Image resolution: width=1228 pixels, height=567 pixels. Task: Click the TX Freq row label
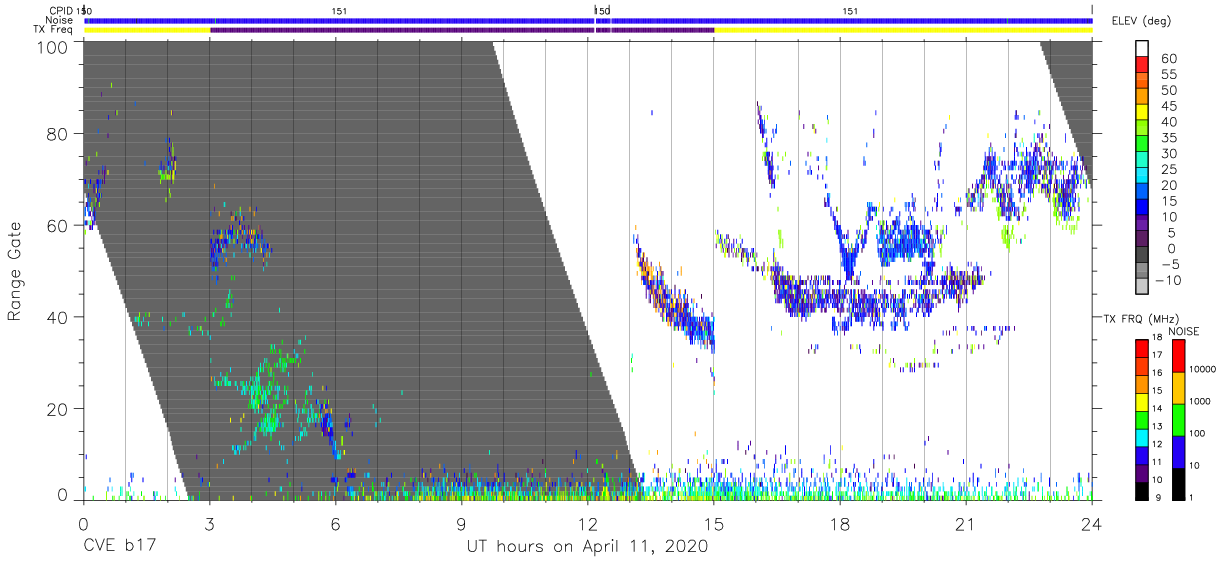tap(54, 30)
